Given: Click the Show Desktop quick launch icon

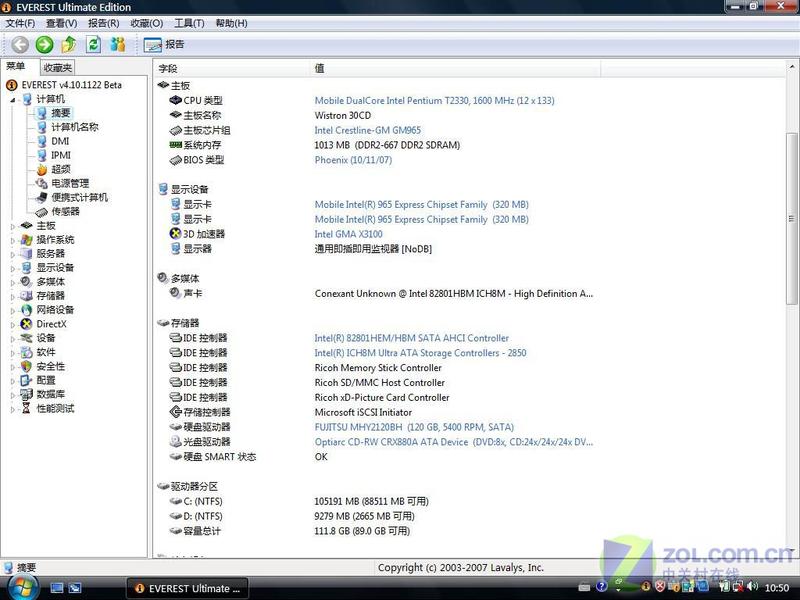Looking at the screenshot, I should [x=57, y=588].
